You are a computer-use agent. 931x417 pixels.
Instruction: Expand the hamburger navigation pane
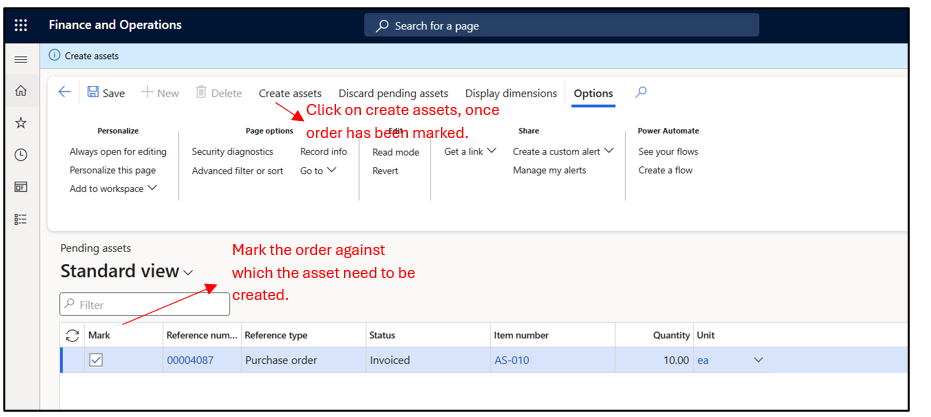pos(21,59)
